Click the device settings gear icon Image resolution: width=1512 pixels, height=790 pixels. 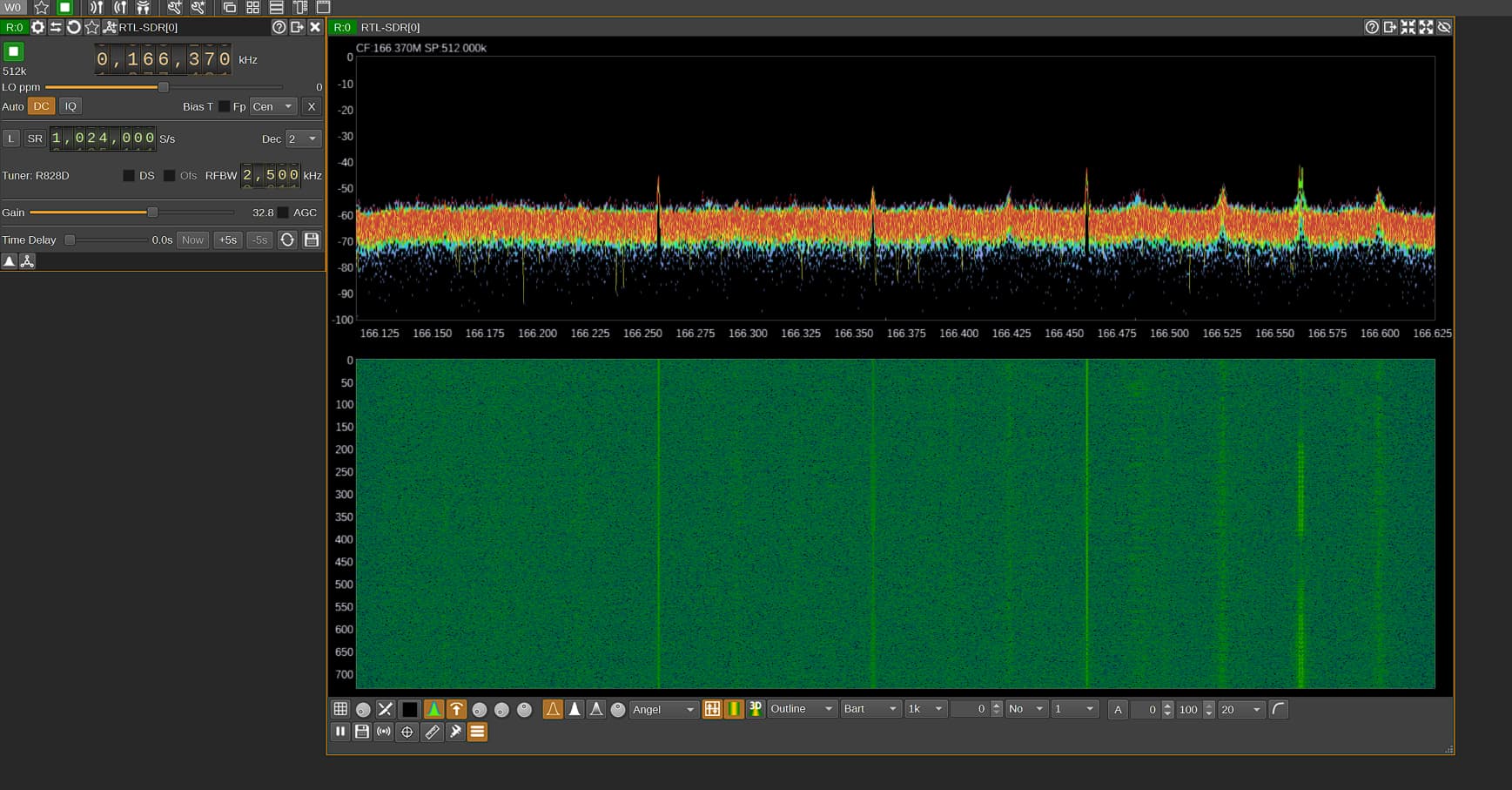pos(37,27)
